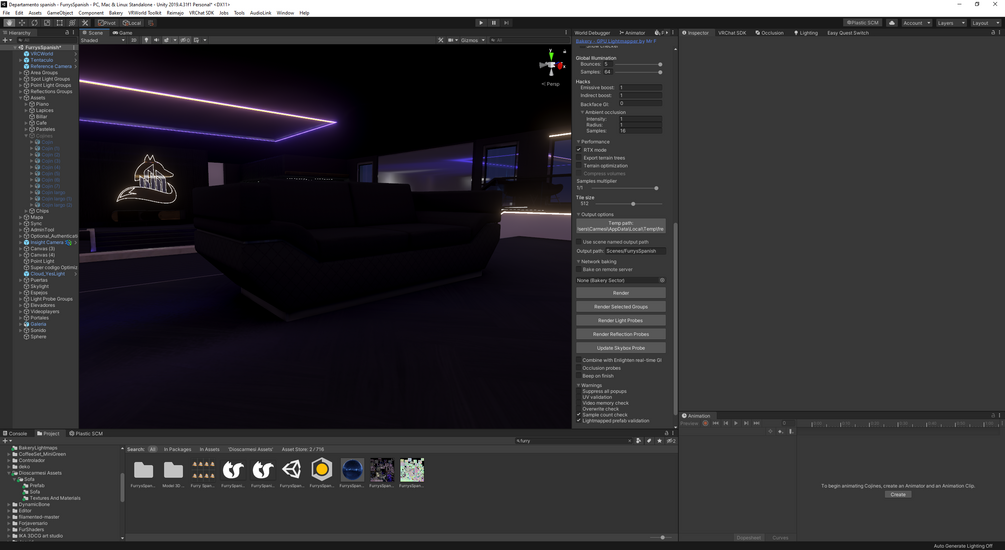Select the Rect transform tool
Image resolution: width=1005 pixels, height=550 pixels.
(x=60, y=22)
